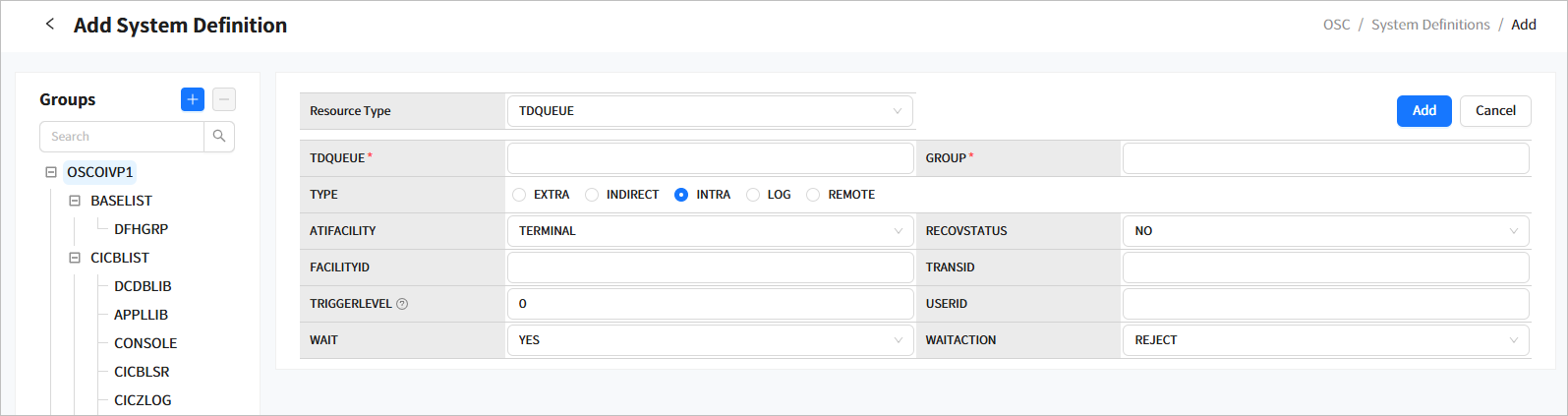Image resolution: width=1568 pixels, height=416 pixels.
Task: Collapse the OSCOIVP1 tree node
Action: coord(51,172)
